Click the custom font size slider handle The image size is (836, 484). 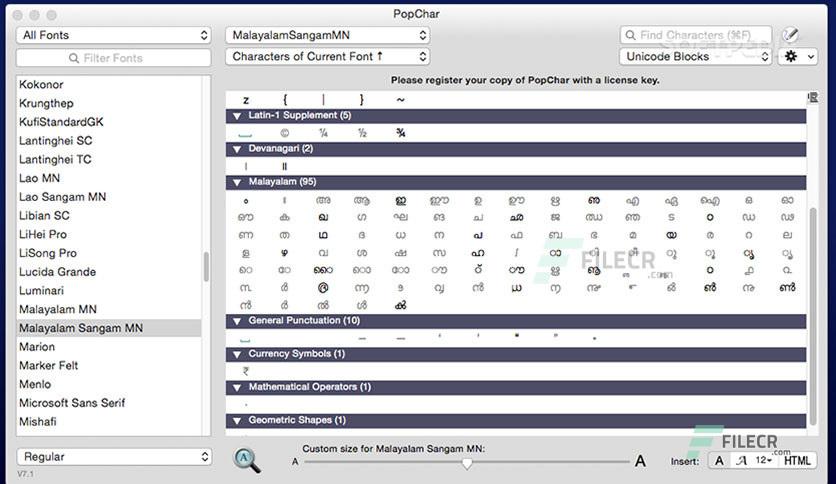tap(467, 464)
